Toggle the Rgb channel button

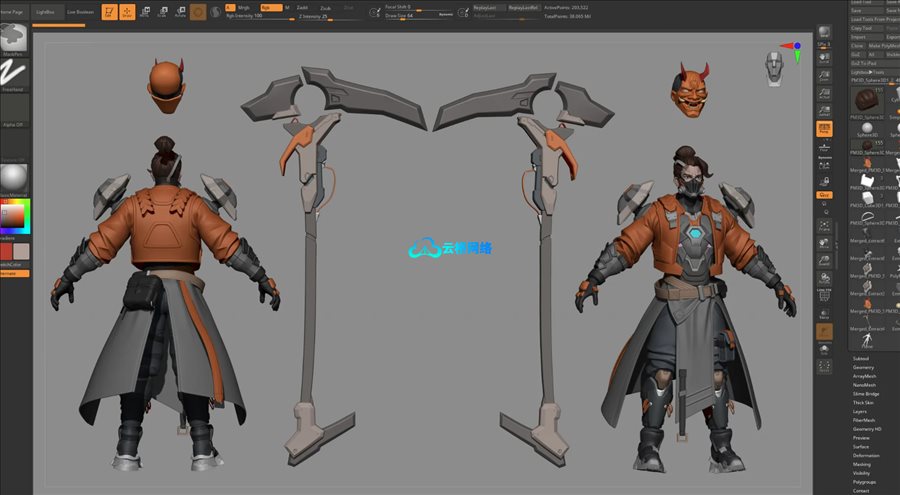click(x=267, y=7)
